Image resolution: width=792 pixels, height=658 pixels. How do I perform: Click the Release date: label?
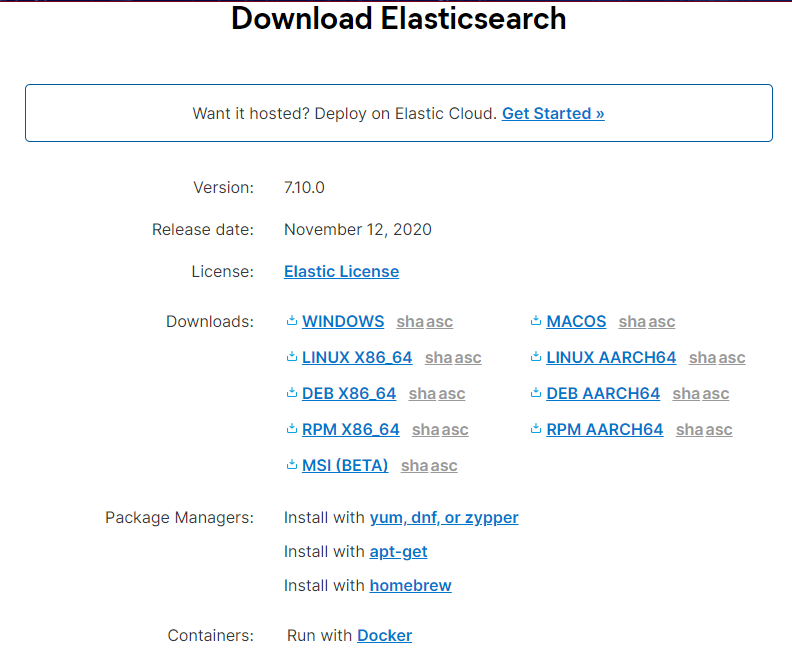[x=203, y=230]
